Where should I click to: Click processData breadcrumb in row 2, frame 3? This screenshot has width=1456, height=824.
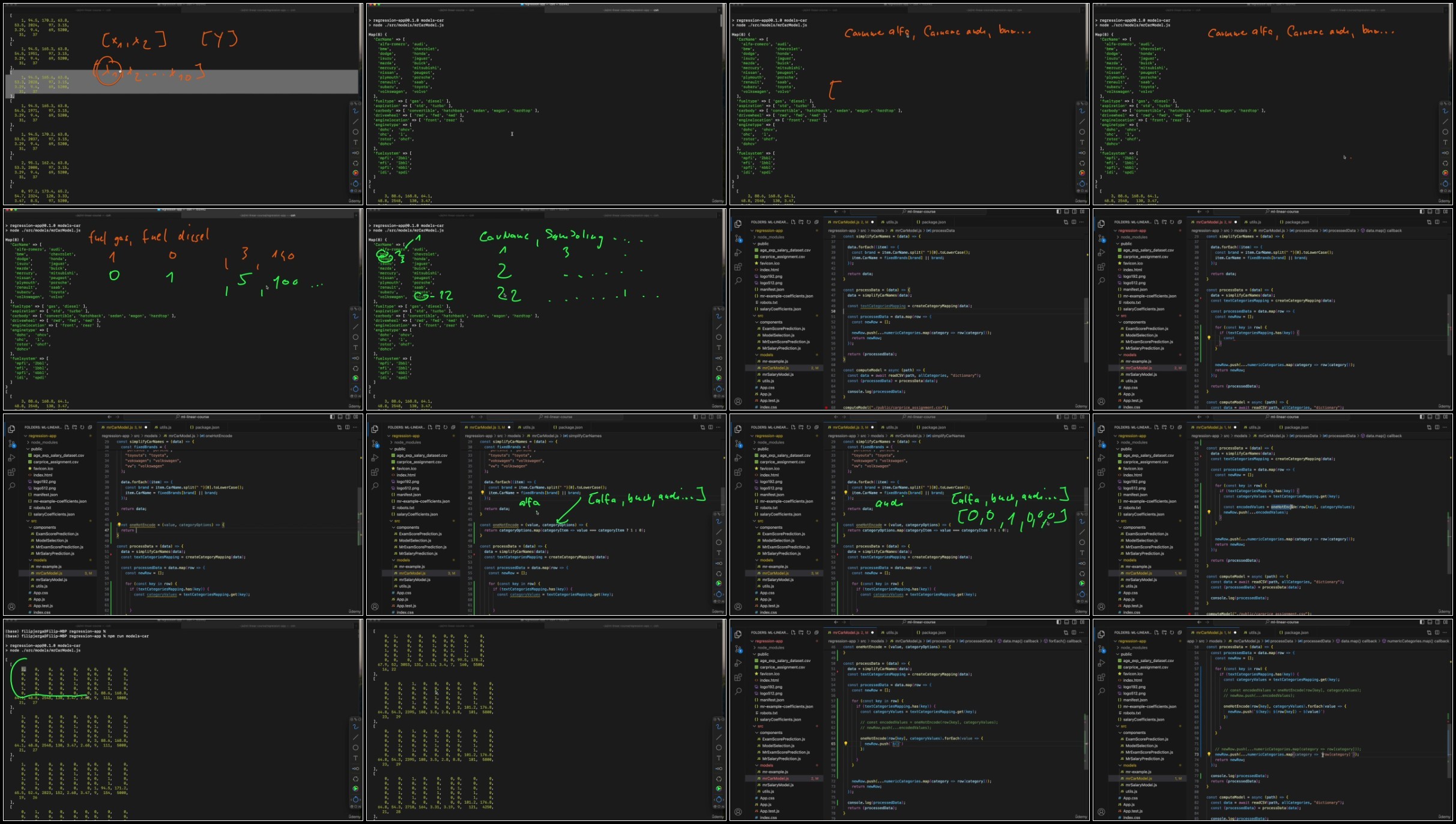(939, 230)
